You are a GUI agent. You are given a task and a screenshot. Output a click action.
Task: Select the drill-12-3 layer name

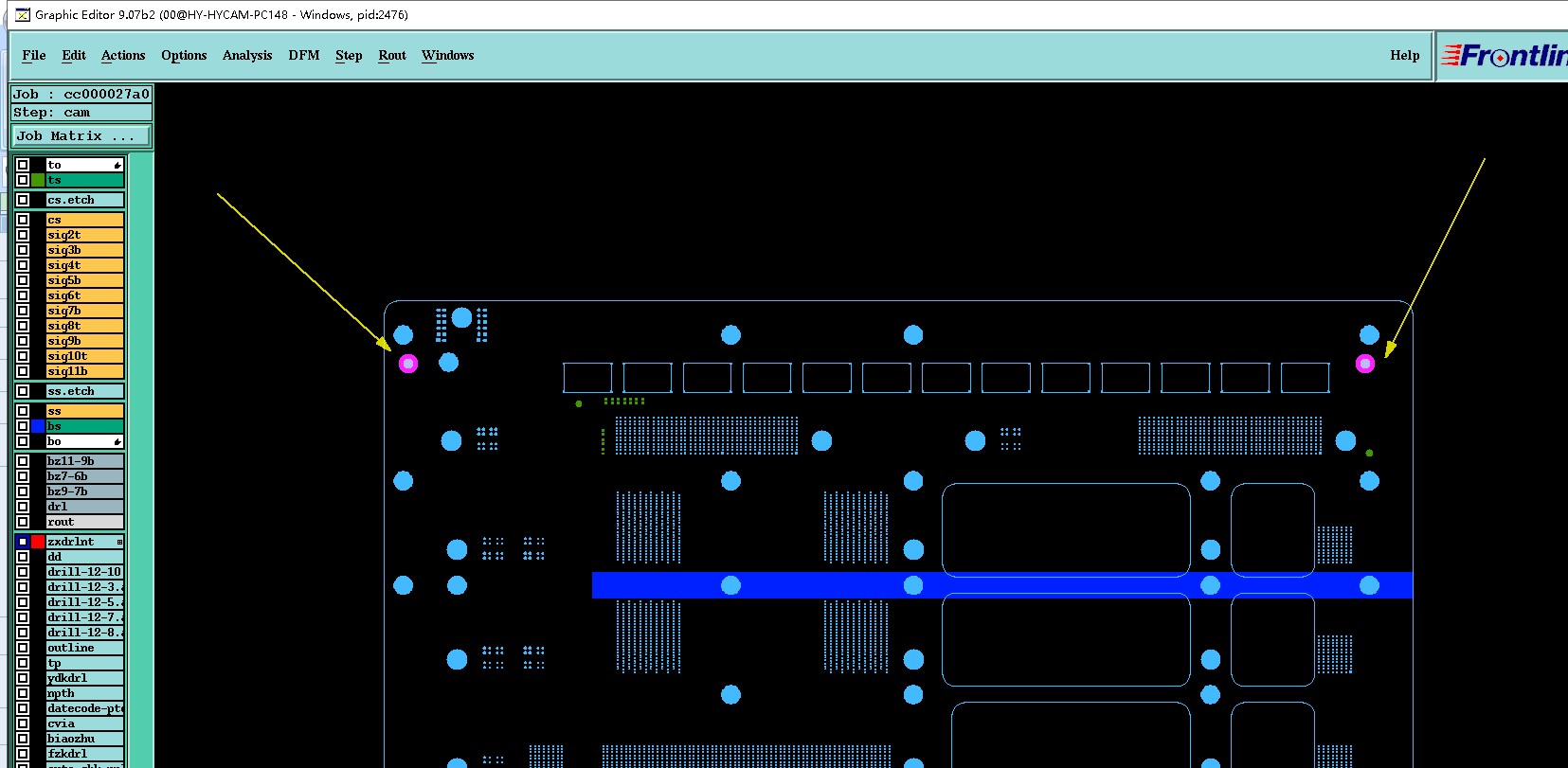tap(85, 587)
